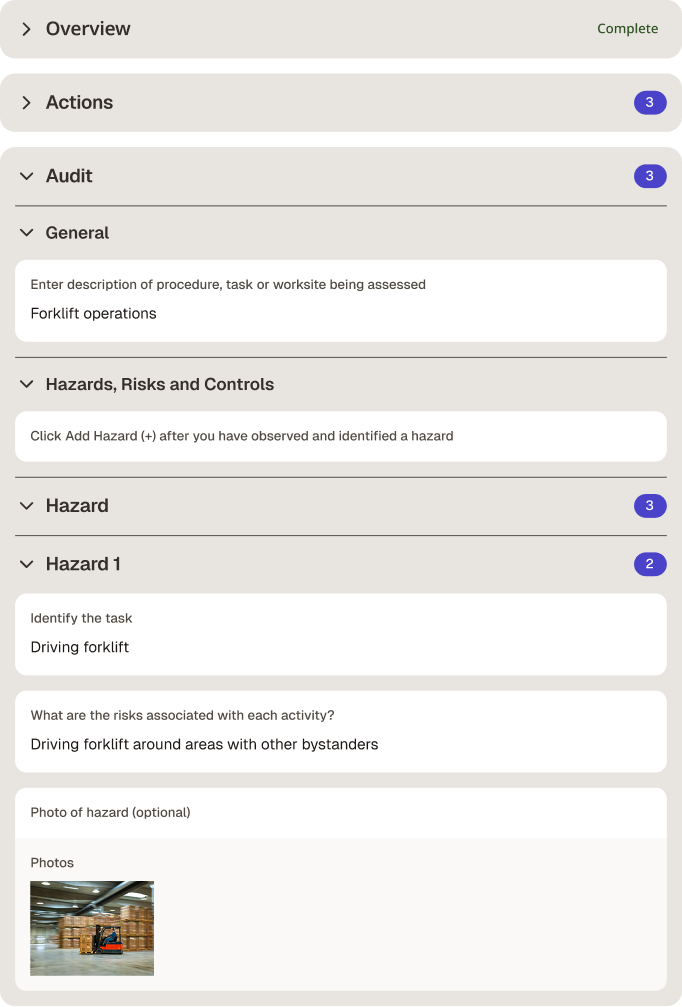682x1007 pixels.
Task: Click the Add Hazard instruction card
Action: 341,436
